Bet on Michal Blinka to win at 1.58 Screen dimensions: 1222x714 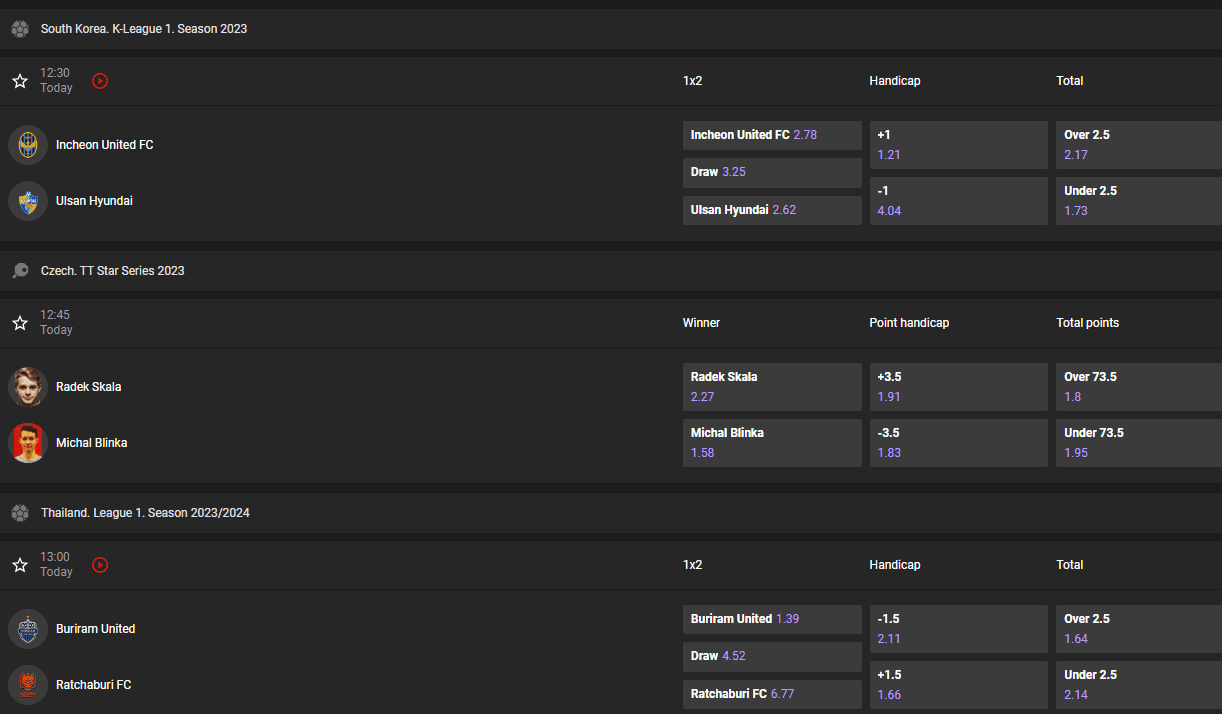[x=772, y=443]
